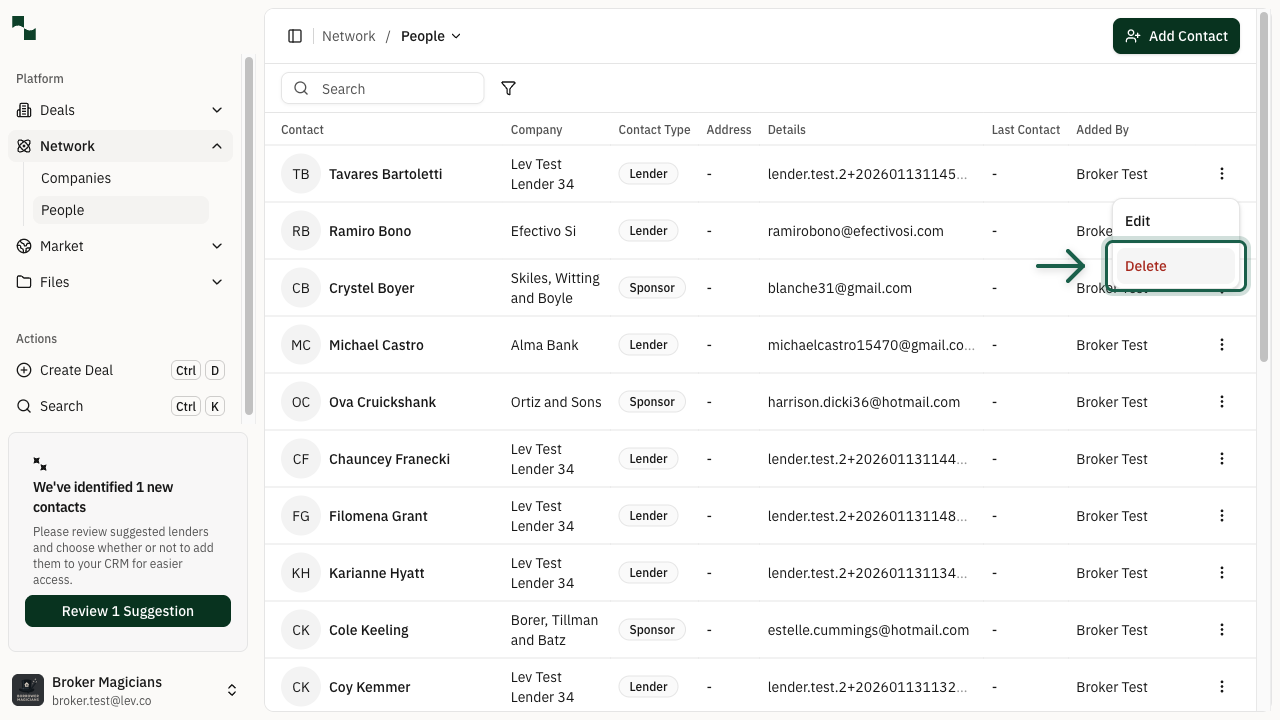Viewport: 1280px width, 720px height.
Task: Open row actions for Michael Castro
Action: tap(1222, 345)
